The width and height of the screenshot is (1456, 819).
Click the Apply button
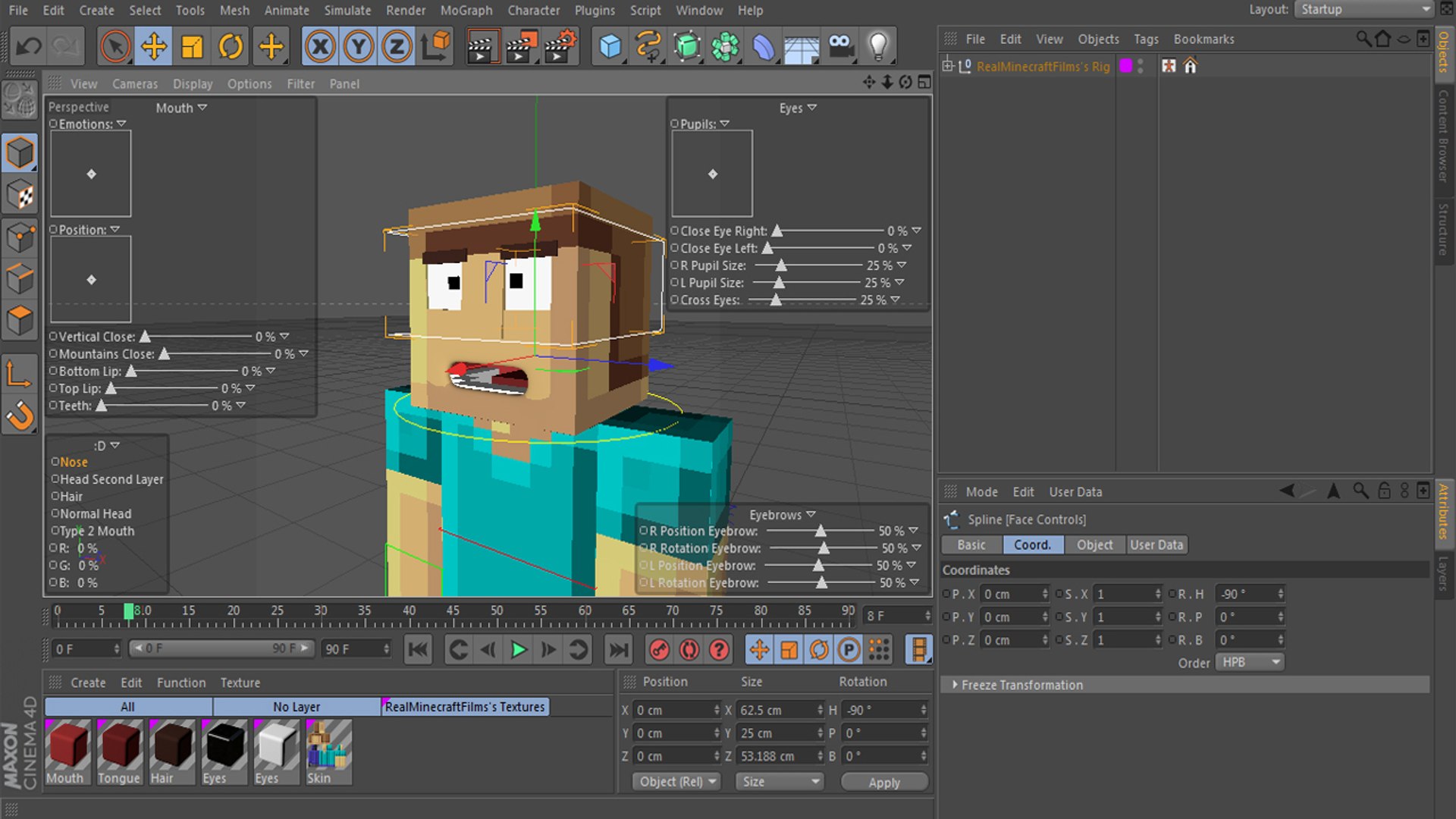[x=884, y=783]
